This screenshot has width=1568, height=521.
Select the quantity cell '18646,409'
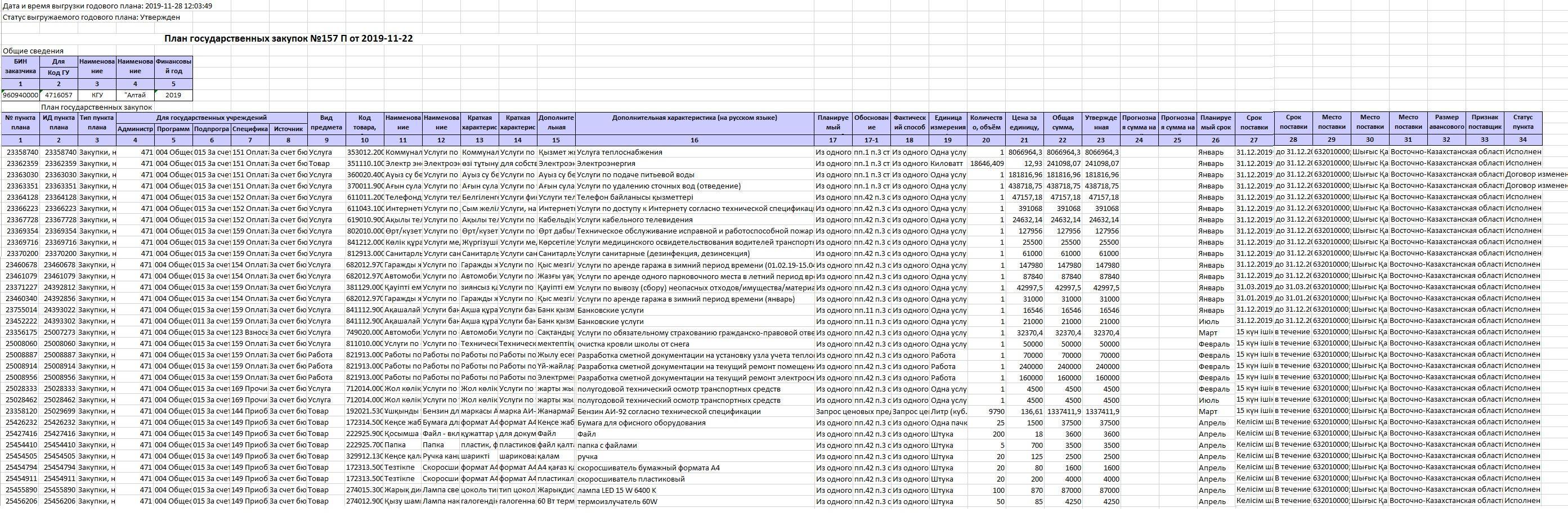(x=986, y=163)
